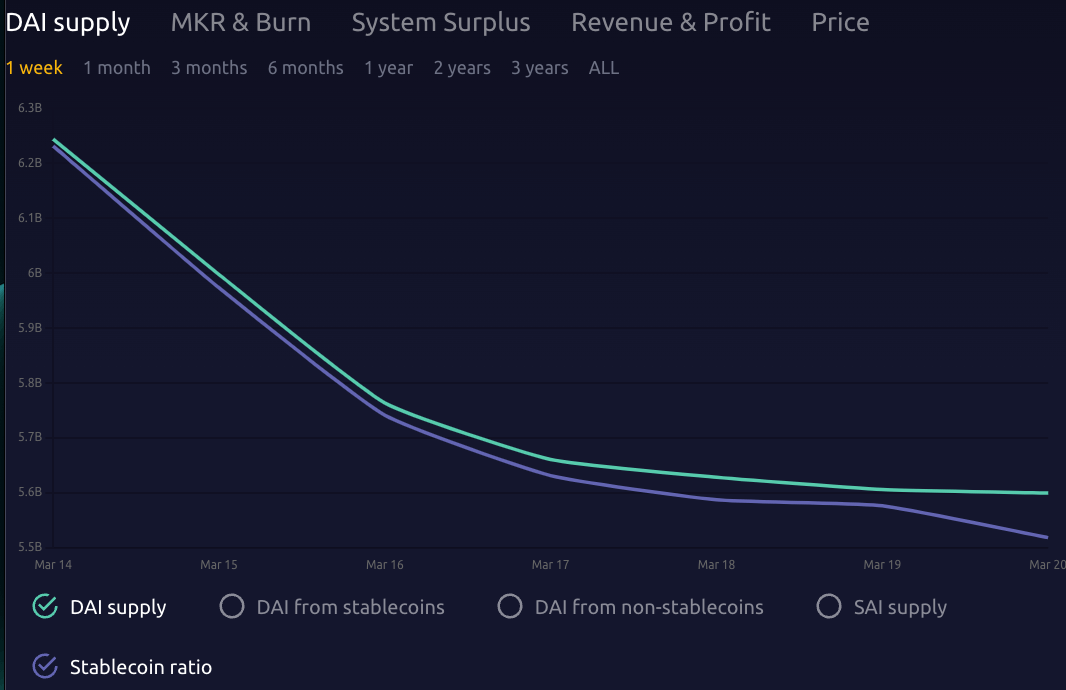This screenshot has height=690, width=1066.
Task: Open the System Surplus tab
Action: pyautogui.click(x=441, y=22)
